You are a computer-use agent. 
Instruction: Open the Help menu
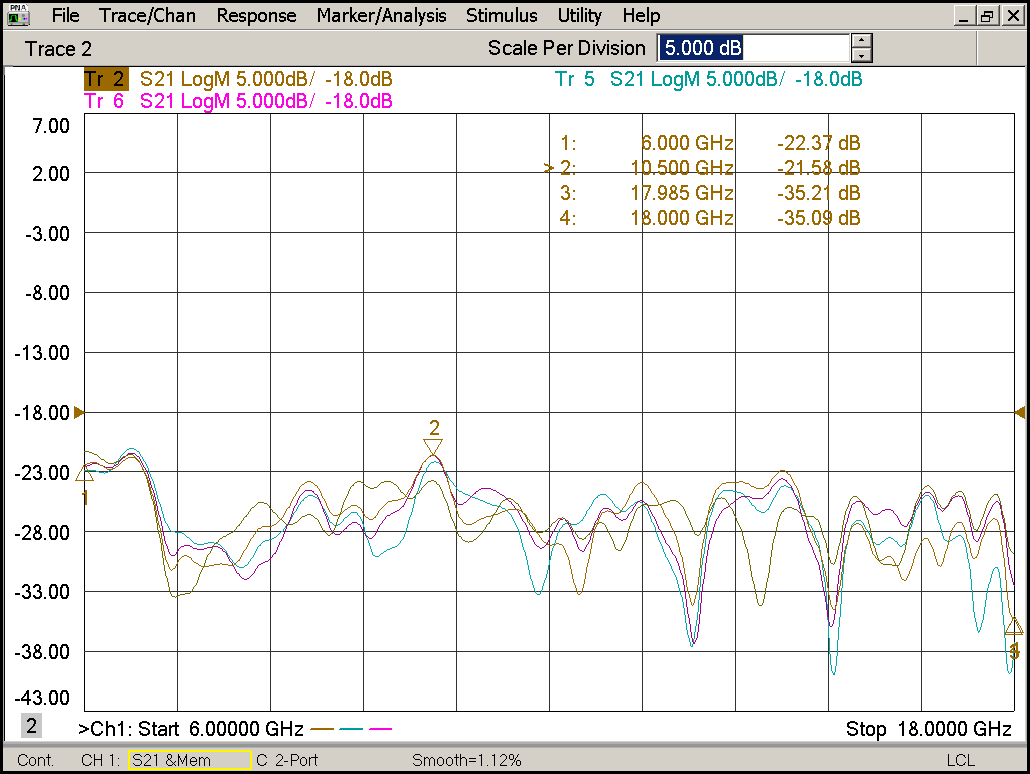(x=640, y=15)
